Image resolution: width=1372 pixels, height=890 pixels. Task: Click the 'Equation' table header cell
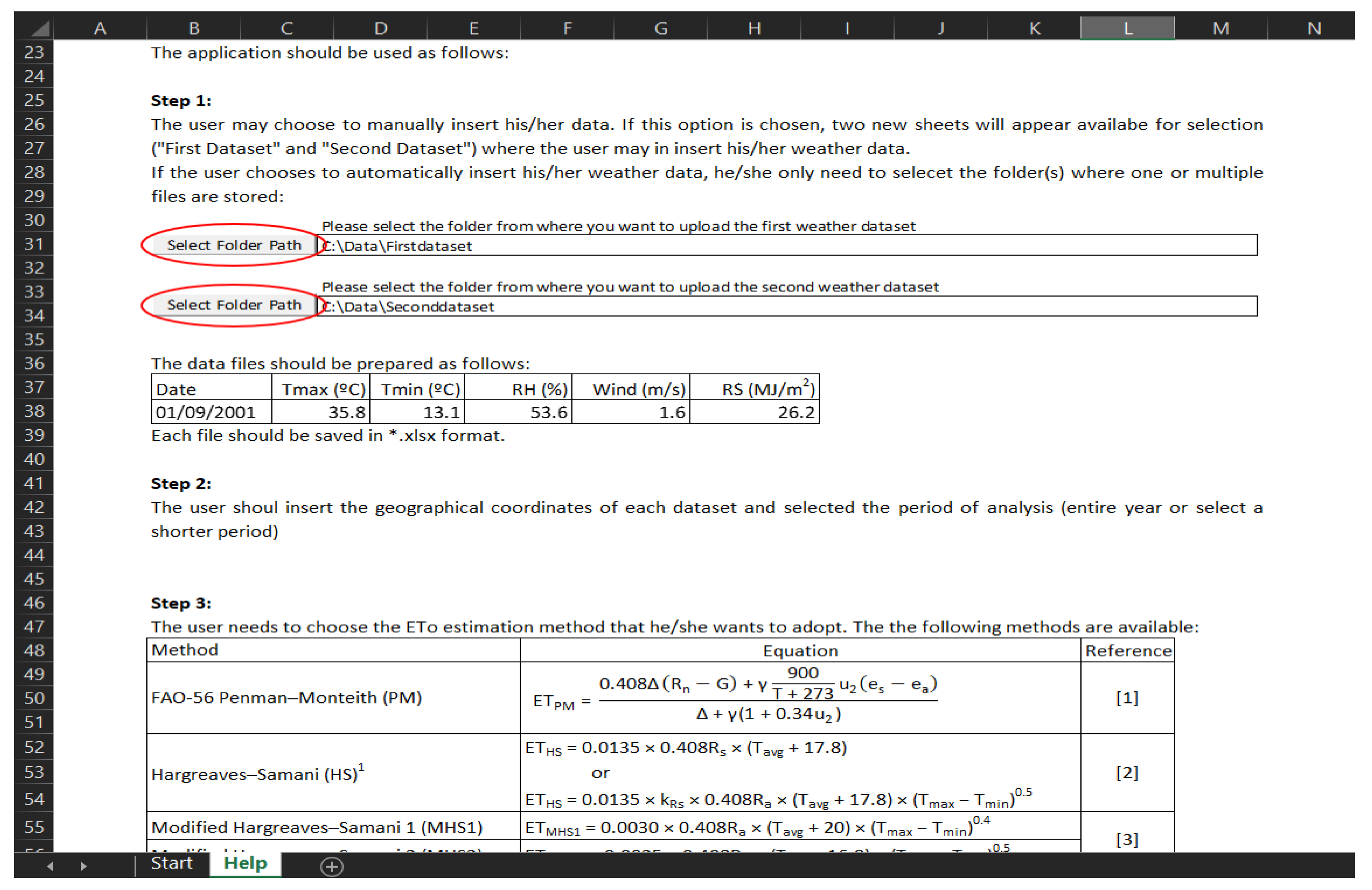click(x=801, y=650)
